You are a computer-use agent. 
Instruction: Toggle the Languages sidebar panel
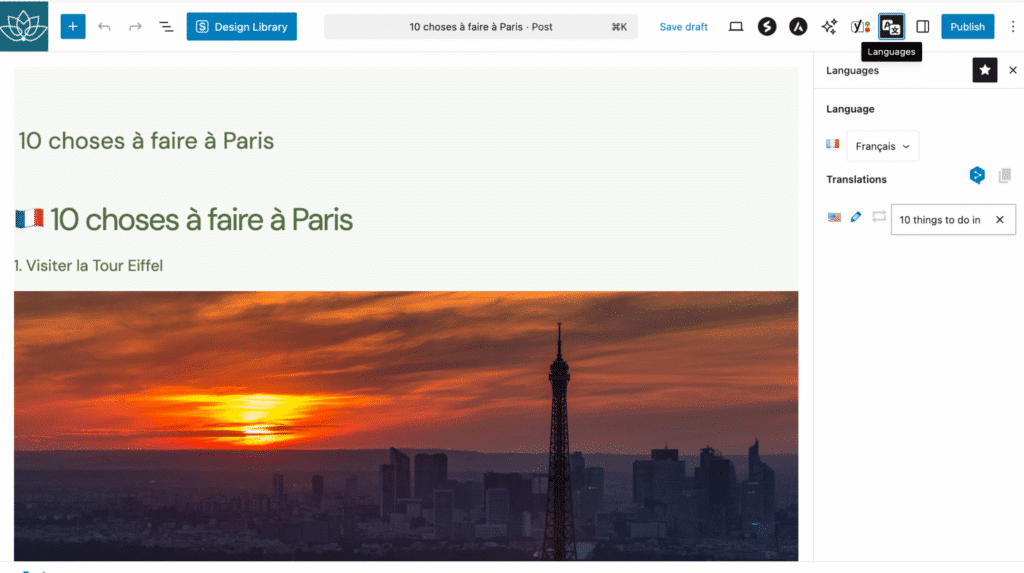pyautogui.click(x=891, y=27)
